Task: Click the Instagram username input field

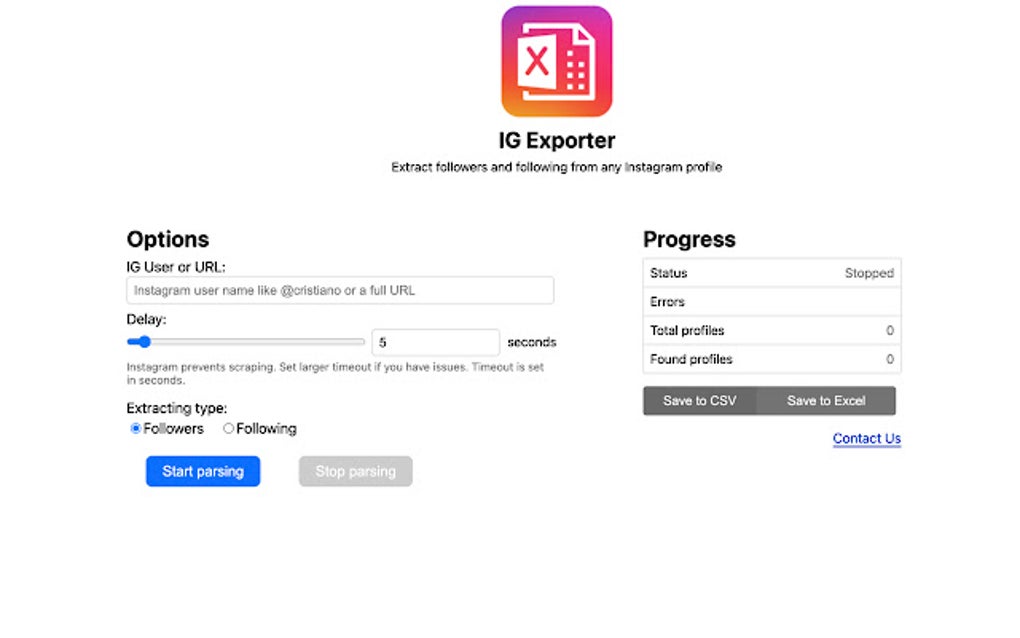Action: coord(339,290)
